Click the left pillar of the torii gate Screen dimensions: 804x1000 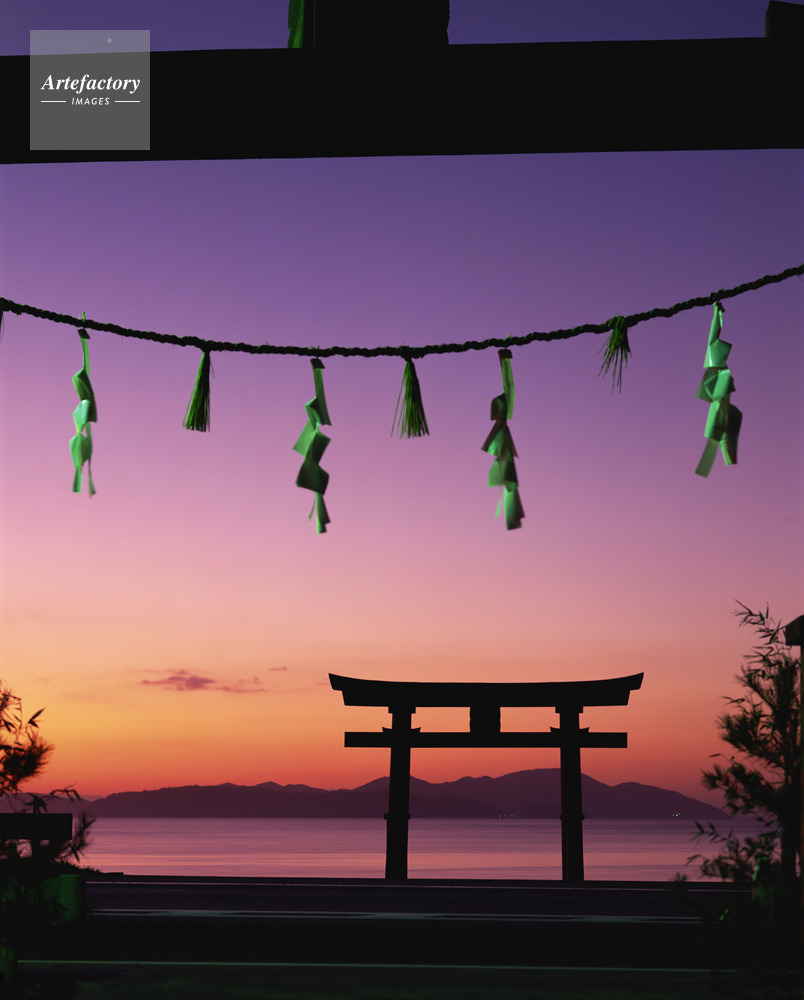pos(398,800)
